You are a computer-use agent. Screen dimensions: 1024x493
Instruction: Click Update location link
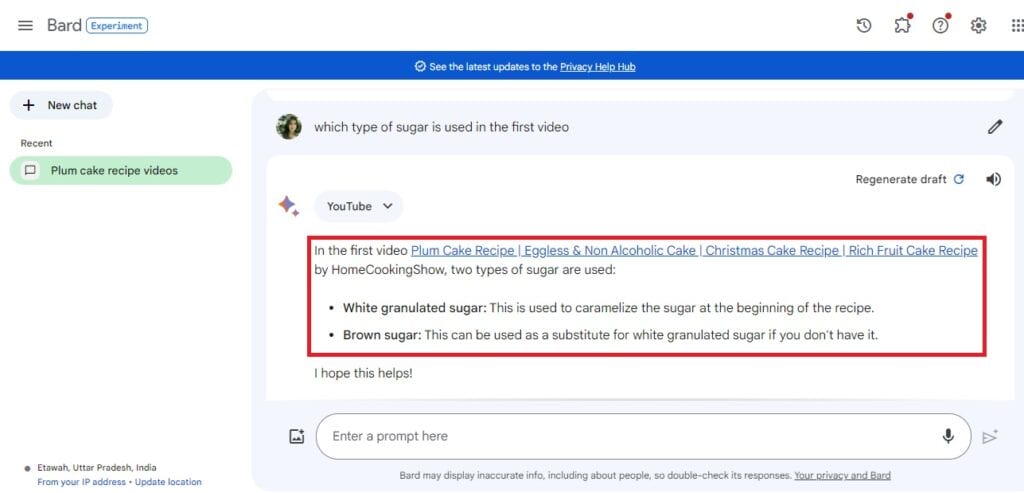[x=168, y=482]
